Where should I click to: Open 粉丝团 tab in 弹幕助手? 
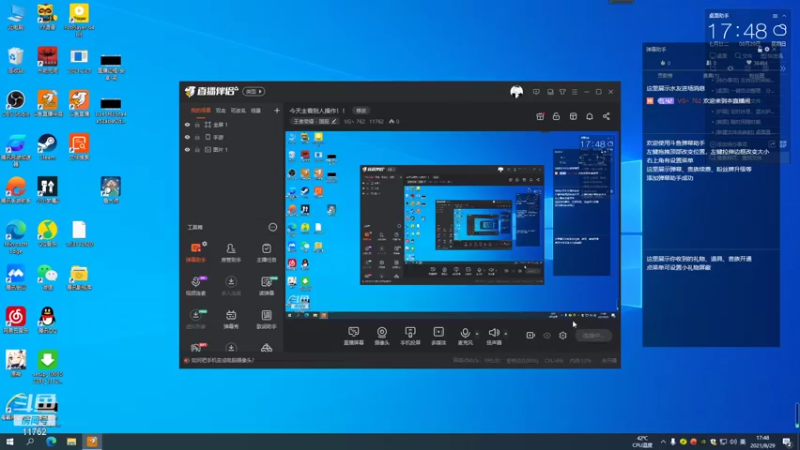757,76
